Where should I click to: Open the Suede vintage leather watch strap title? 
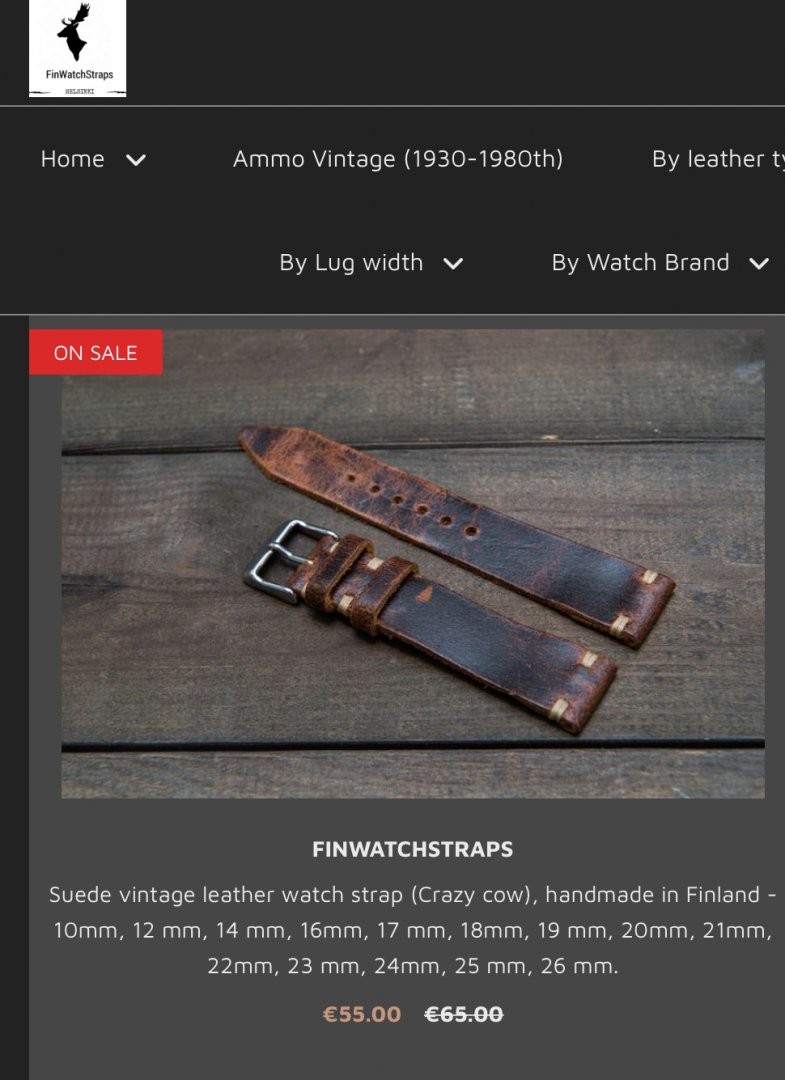[412, 930]
